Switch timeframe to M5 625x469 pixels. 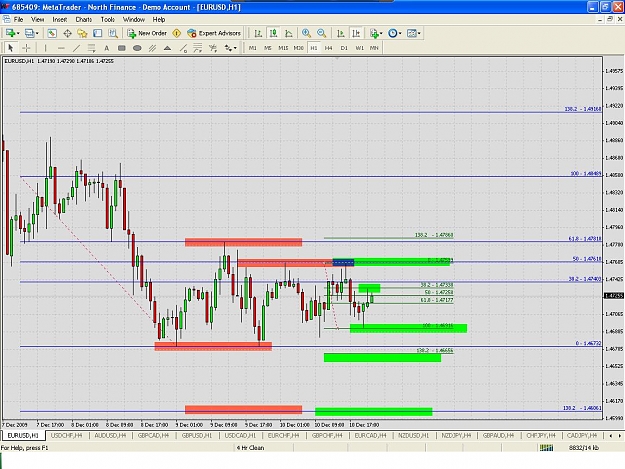268,48
